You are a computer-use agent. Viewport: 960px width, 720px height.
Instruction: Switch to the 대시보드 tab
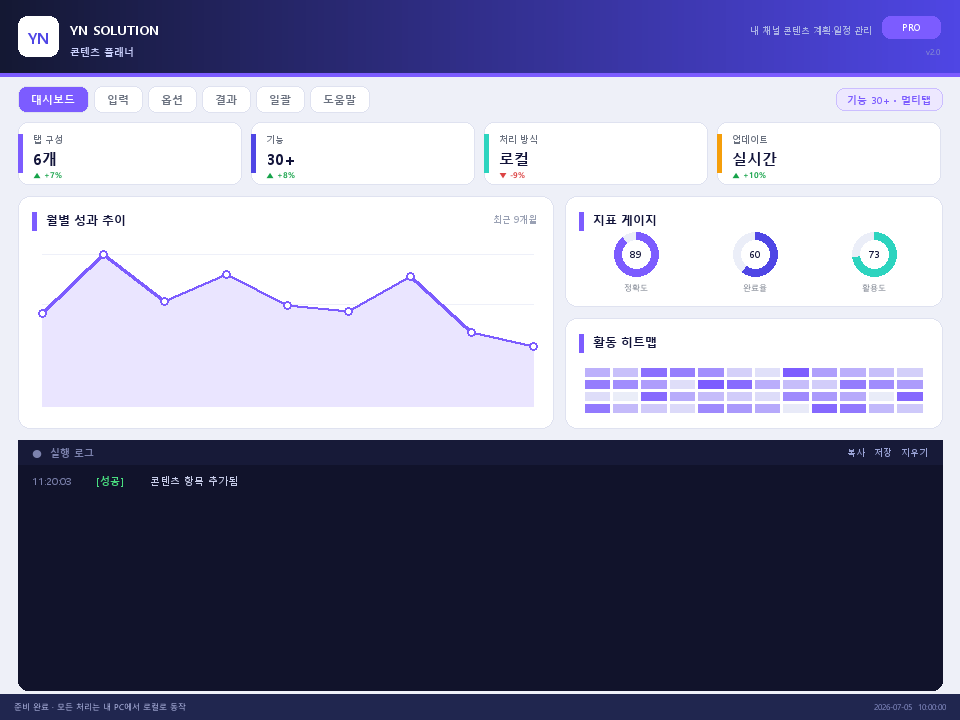coord(53,100)
